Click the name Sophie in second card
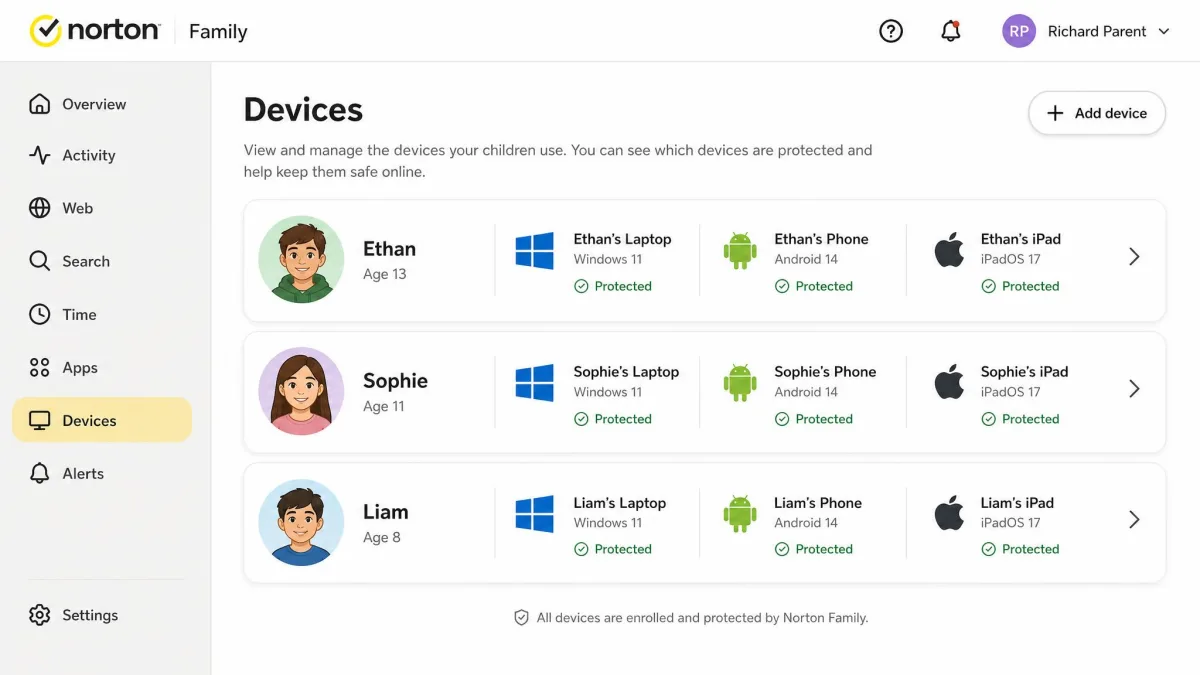 [395, 381]
